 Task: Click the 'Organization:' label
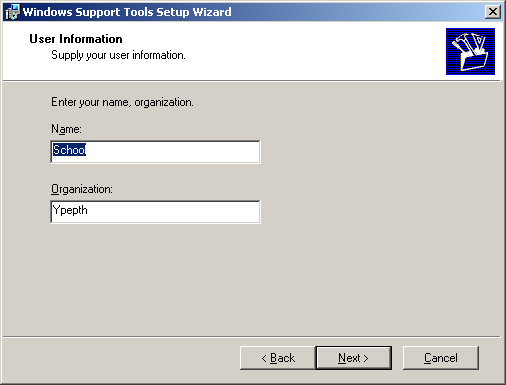pos(82,189)
